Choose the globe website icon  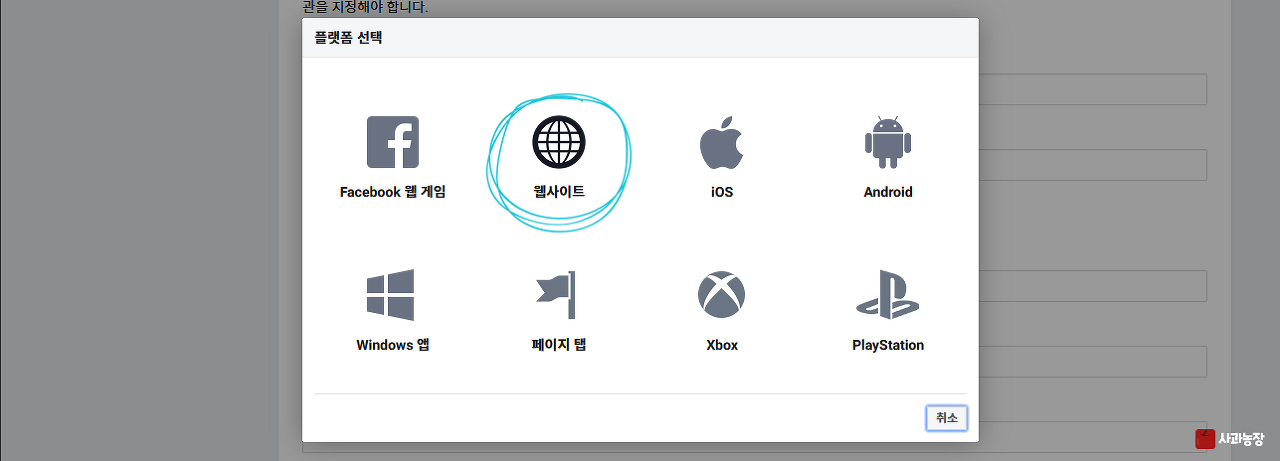click(x=558, y=142)
